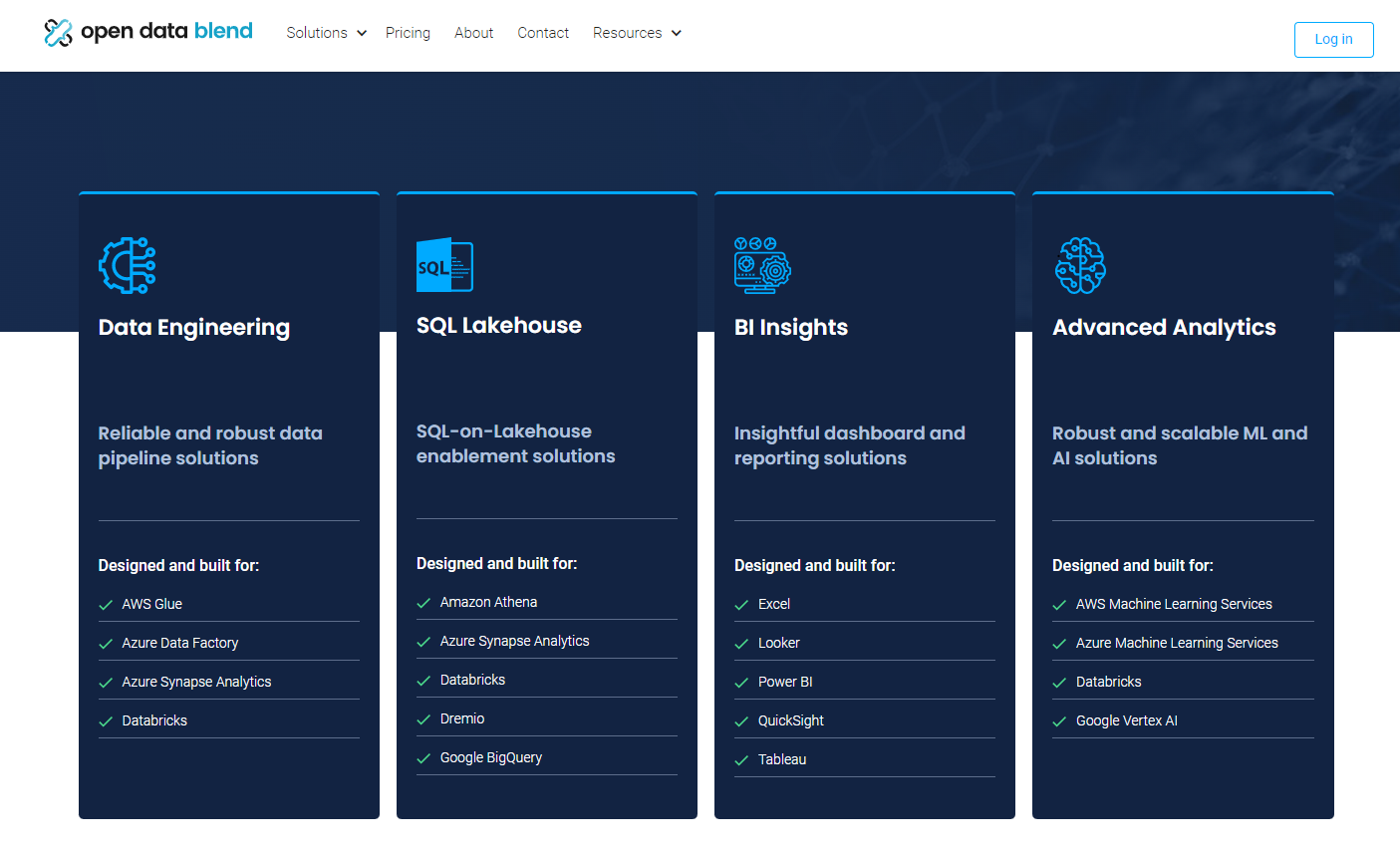Viewport: 1400px width, 857px height.
Task: Click 'Power BI' list item text
Action: [785, 682]
